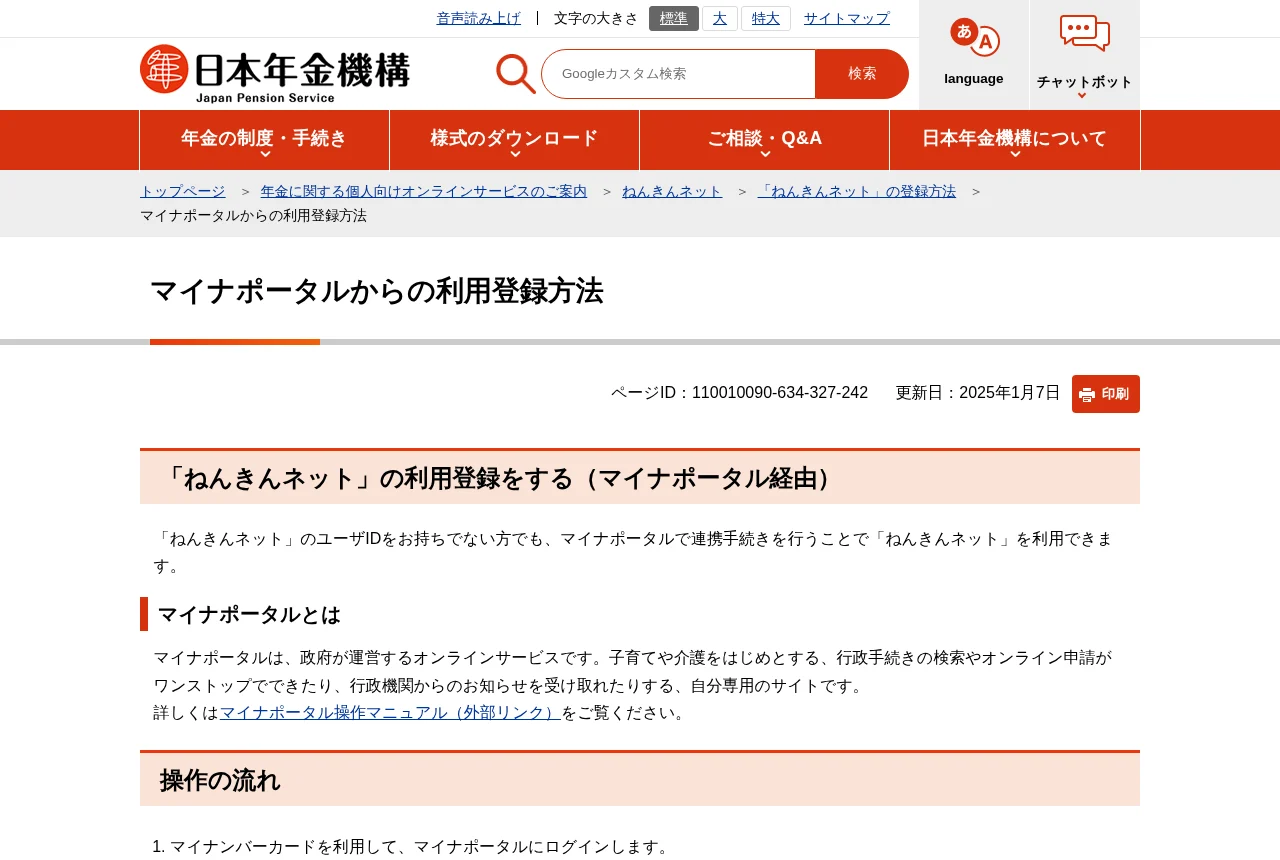Click current breadcrumb マイナポータルからの利用登録方法
The image size is (1280, 860).
(253, 215)
